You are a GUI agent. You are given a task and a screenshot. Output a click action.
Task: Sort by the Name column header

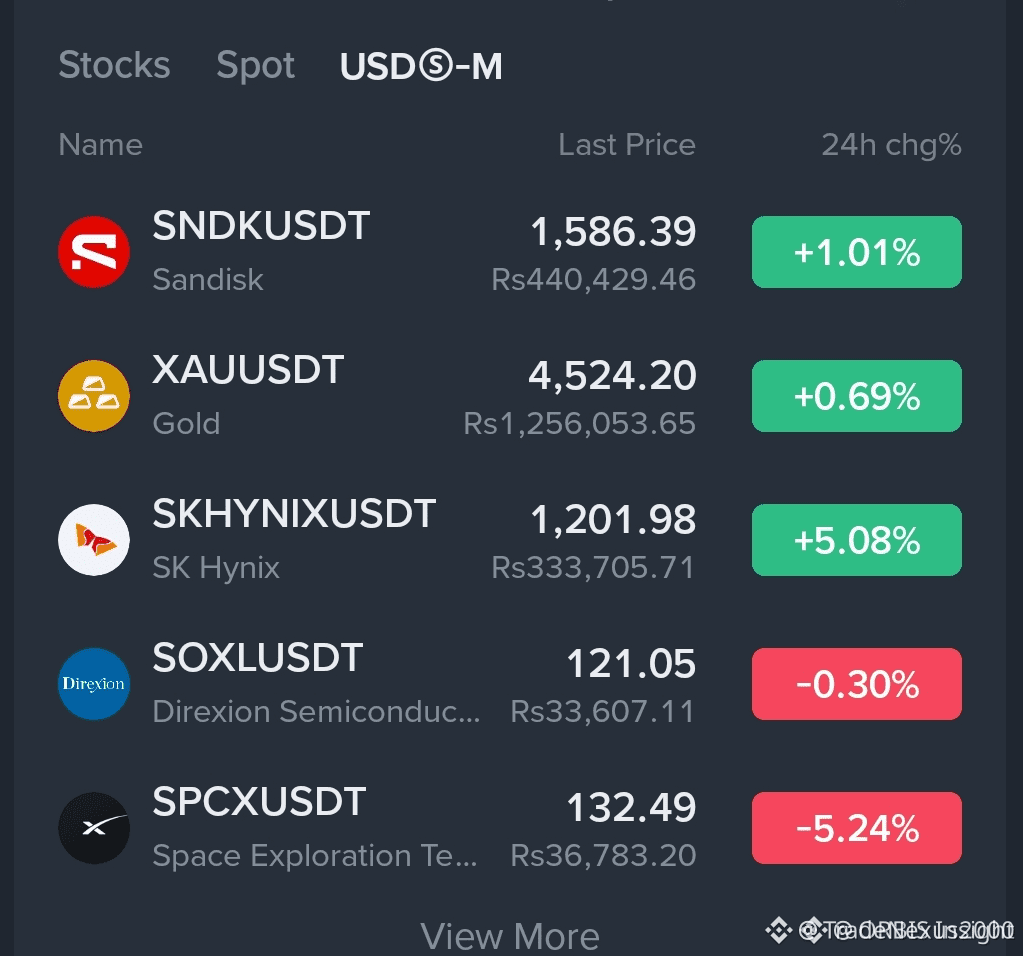[x=100, y=144]
